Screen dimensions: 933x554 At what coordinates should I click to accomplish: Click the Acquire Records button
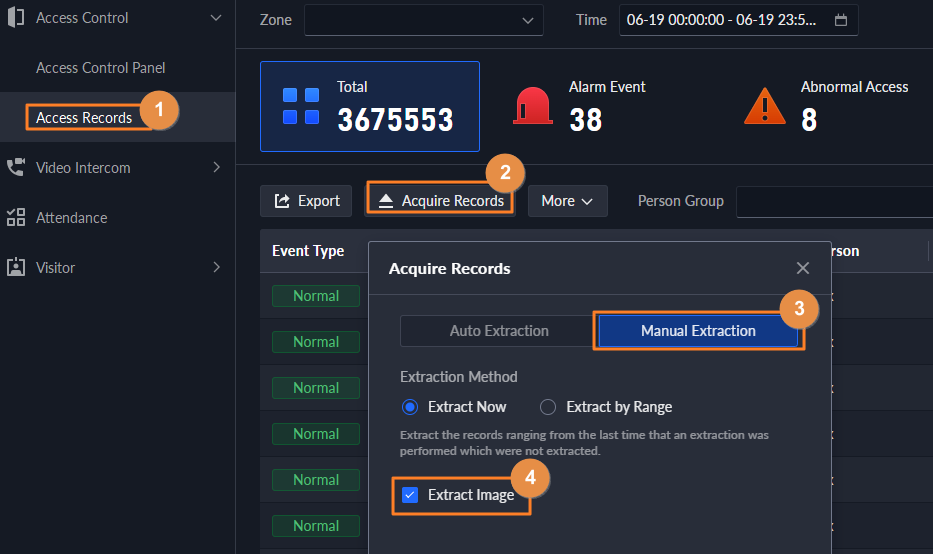441,201
